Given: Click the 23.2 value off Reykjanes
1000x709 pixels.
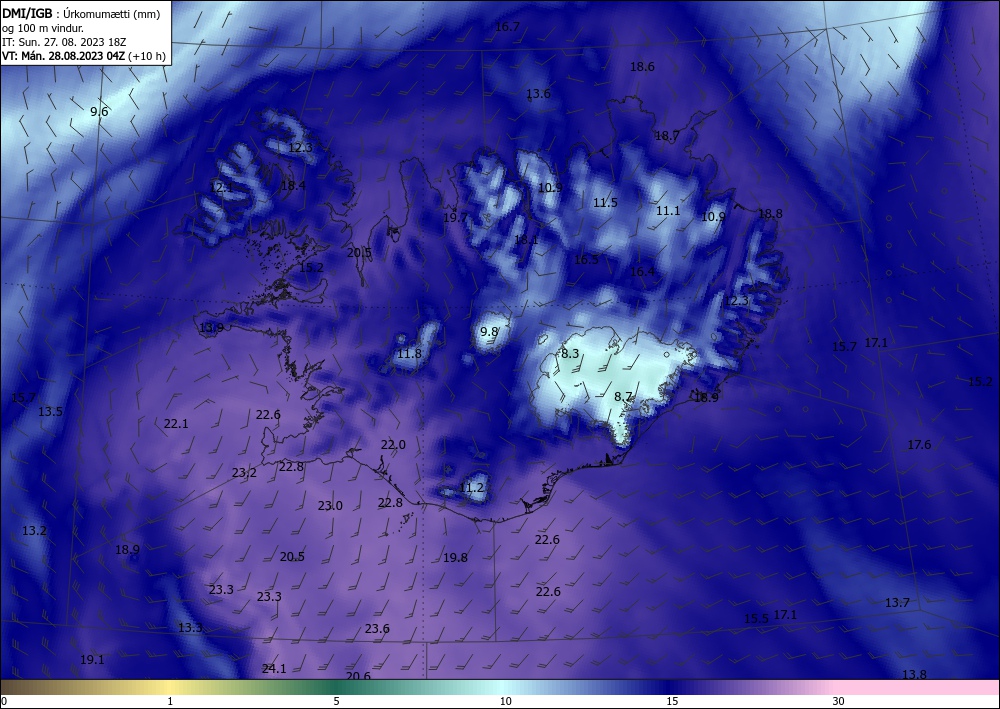Looking at the screenshot, I should point(244,472).
